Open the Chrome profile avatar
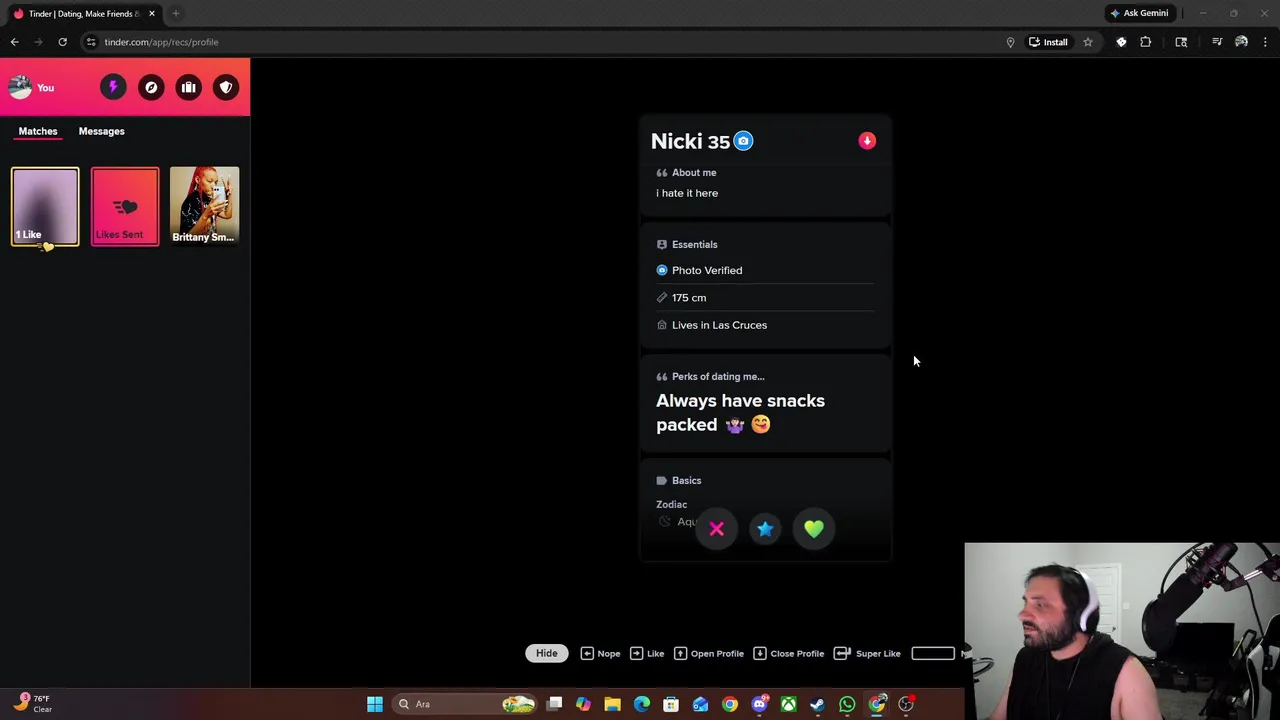The height and width of the screenshot is (720, 1280). (1241, 42)
